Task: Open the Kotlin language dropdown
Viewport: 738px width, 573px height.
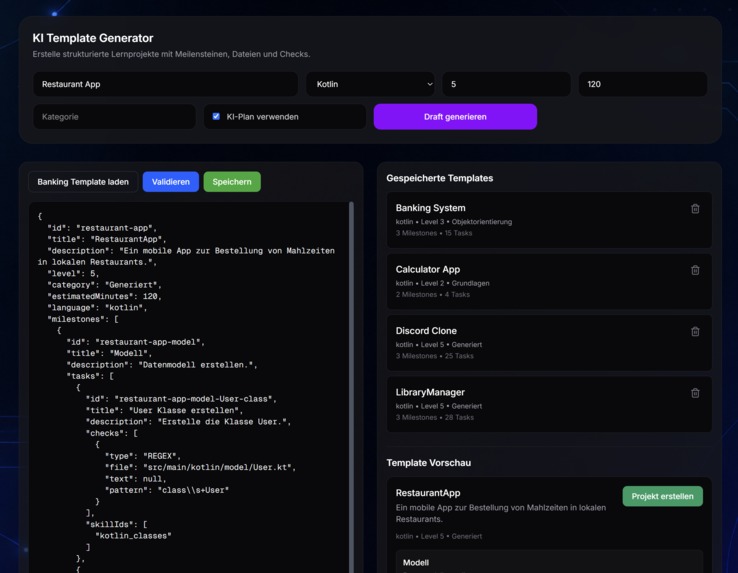Action: [x=371, y=84]
